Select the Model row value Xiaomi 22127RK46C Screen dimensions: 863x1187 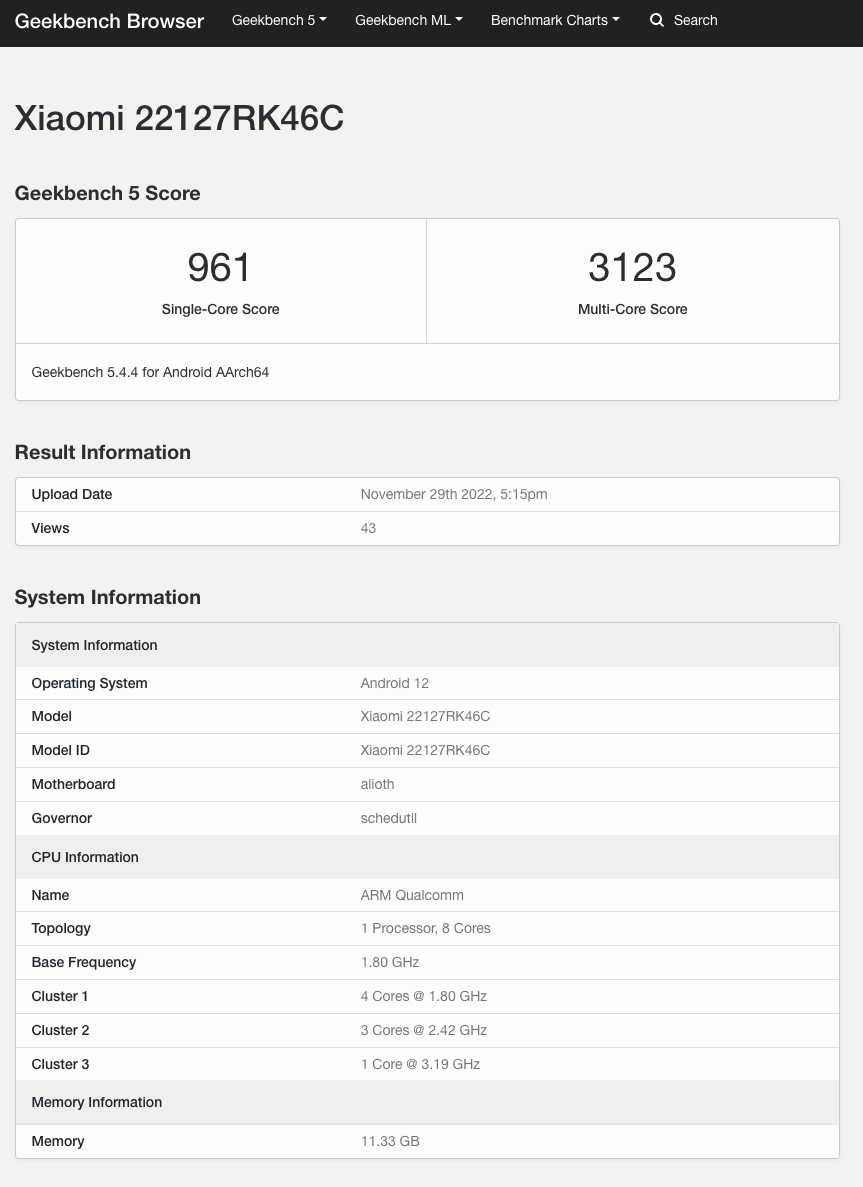pos(425,716)
